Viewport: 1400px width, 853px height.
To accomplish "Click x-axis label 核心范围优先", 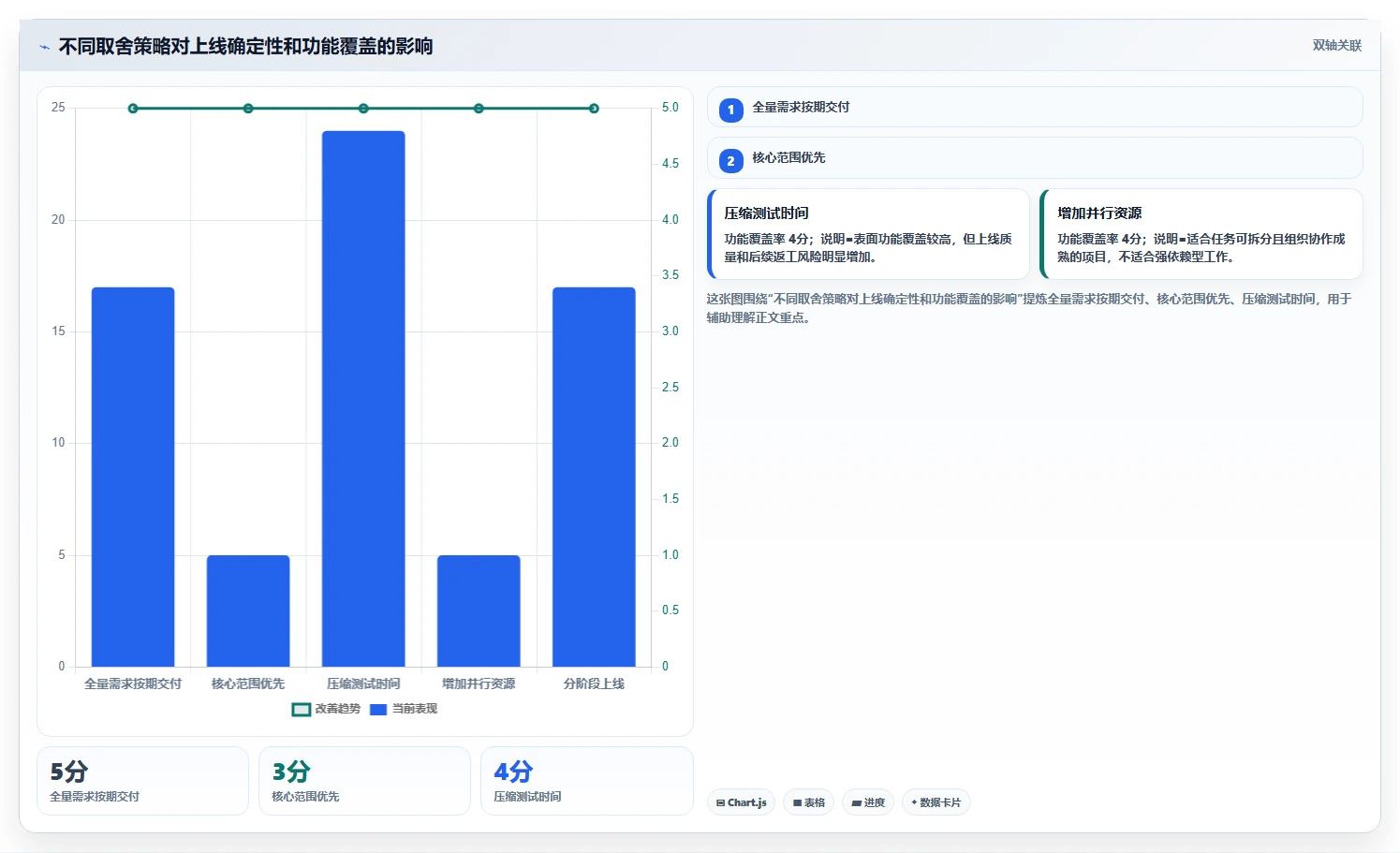I will [x=248, y=684].
